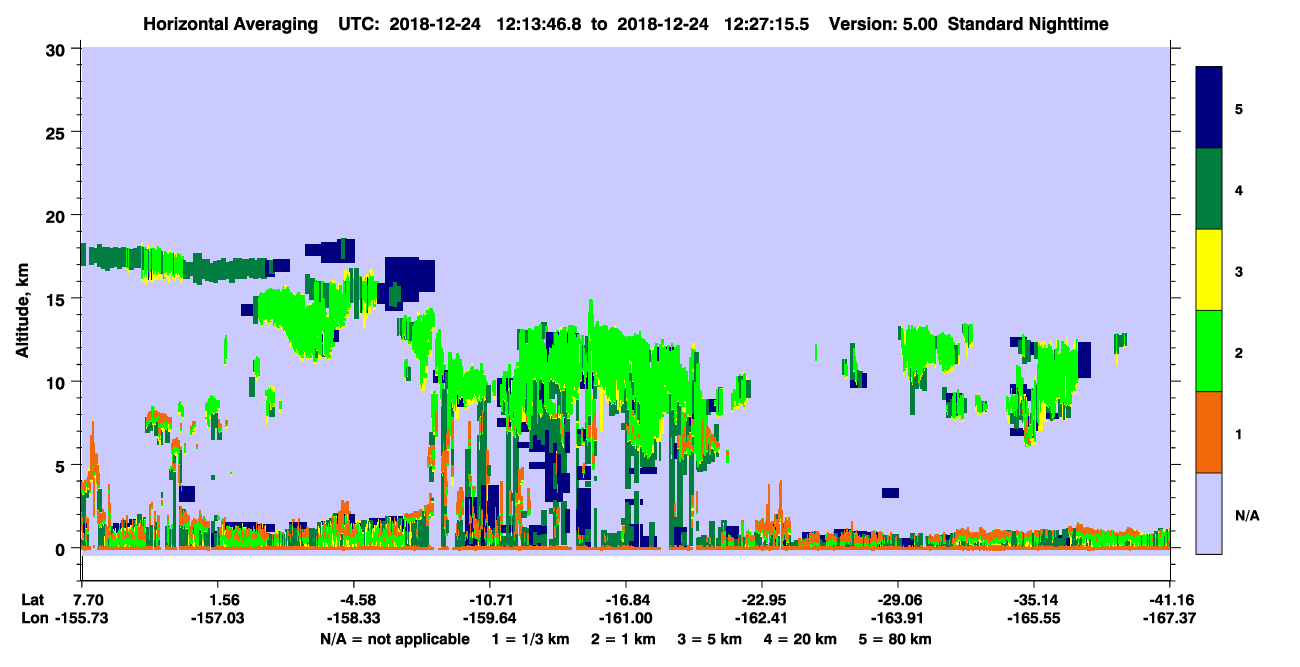Viewport: 1300px width, 667px height.
Task: Click the longitude value -163.91
Action: point(897,619)
